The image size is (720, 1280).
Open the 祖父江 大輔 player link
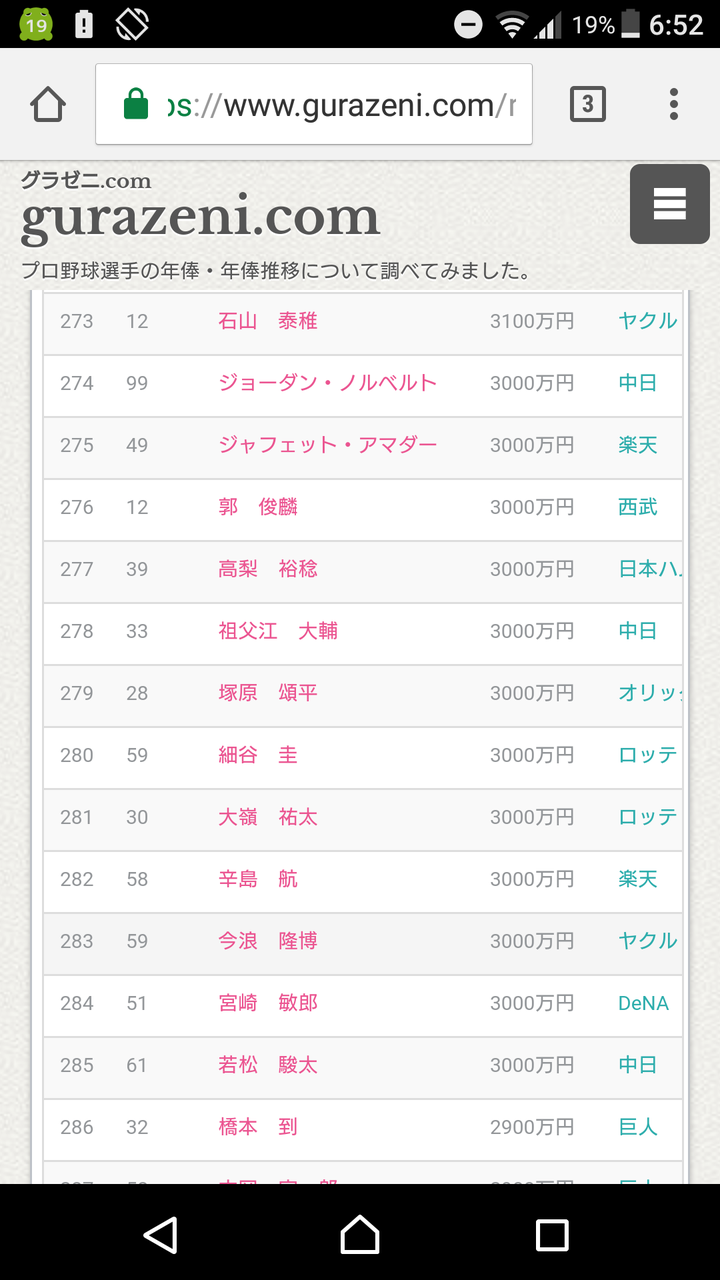coord(278,631)
